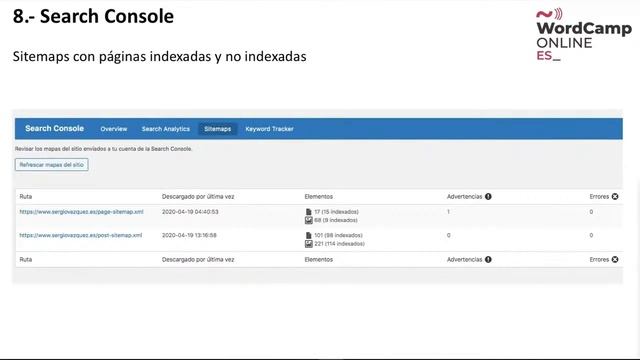640x360 pixels.
Task: Click page icon beside 17 (15 indexados)
Action: pyautogui.click(x=309, y=212)
